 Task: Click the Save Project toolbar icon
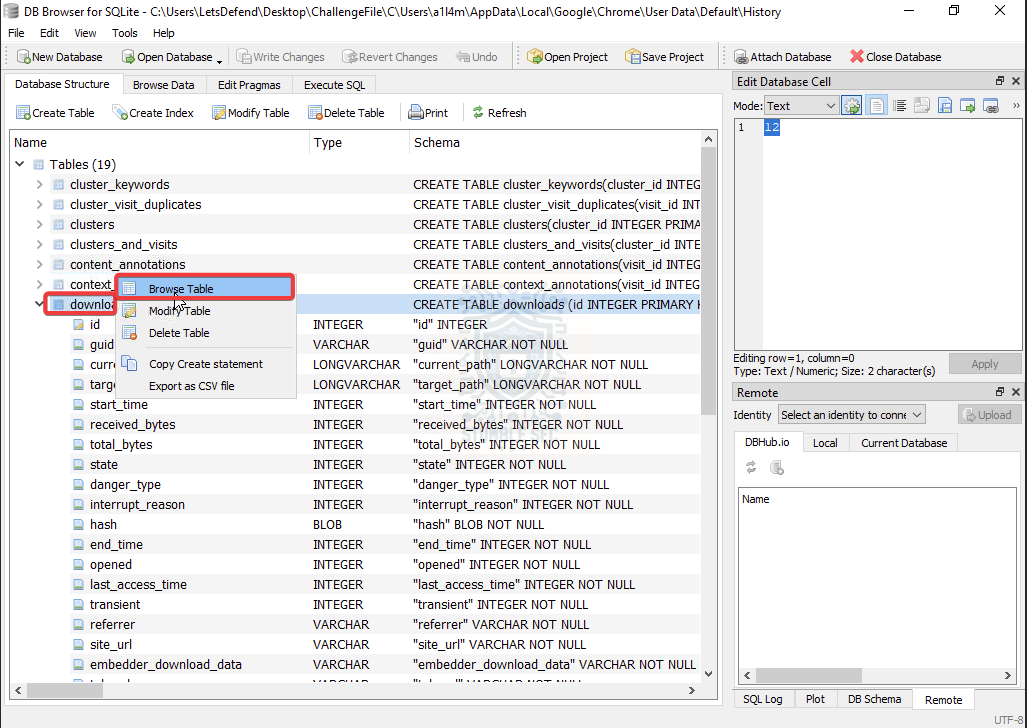point(633,57)
